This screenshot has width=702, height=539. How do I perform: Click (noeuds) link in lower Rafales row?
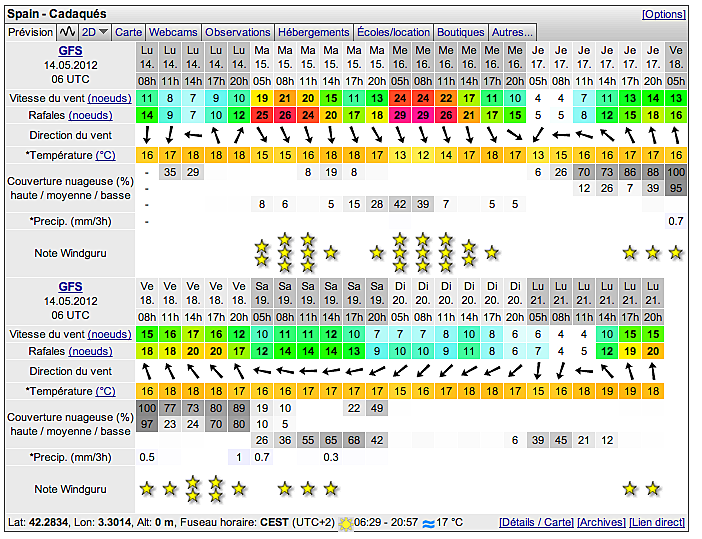90,351
